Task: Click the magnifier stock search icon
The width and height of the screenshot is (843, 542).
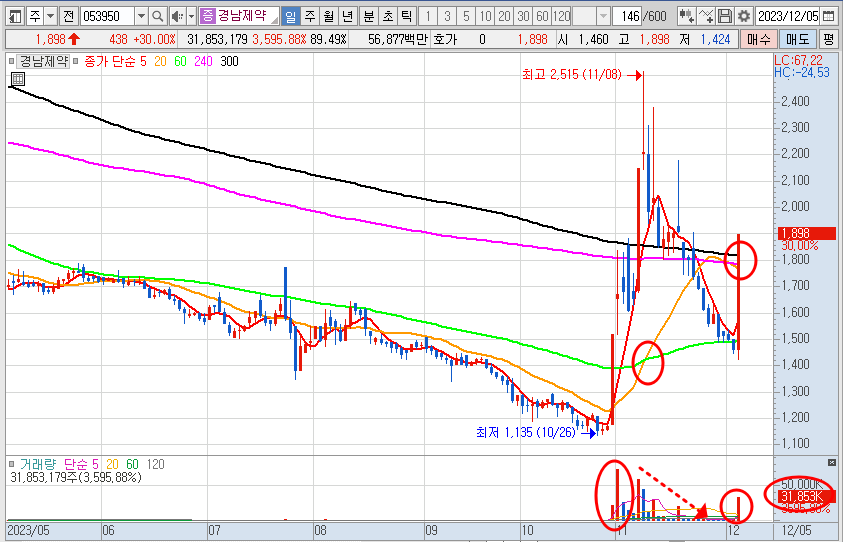Action: click(158, 16)
